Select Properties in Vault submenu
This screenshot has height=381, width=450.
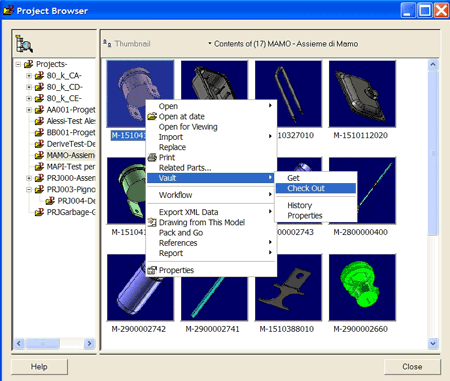point(316,216)
